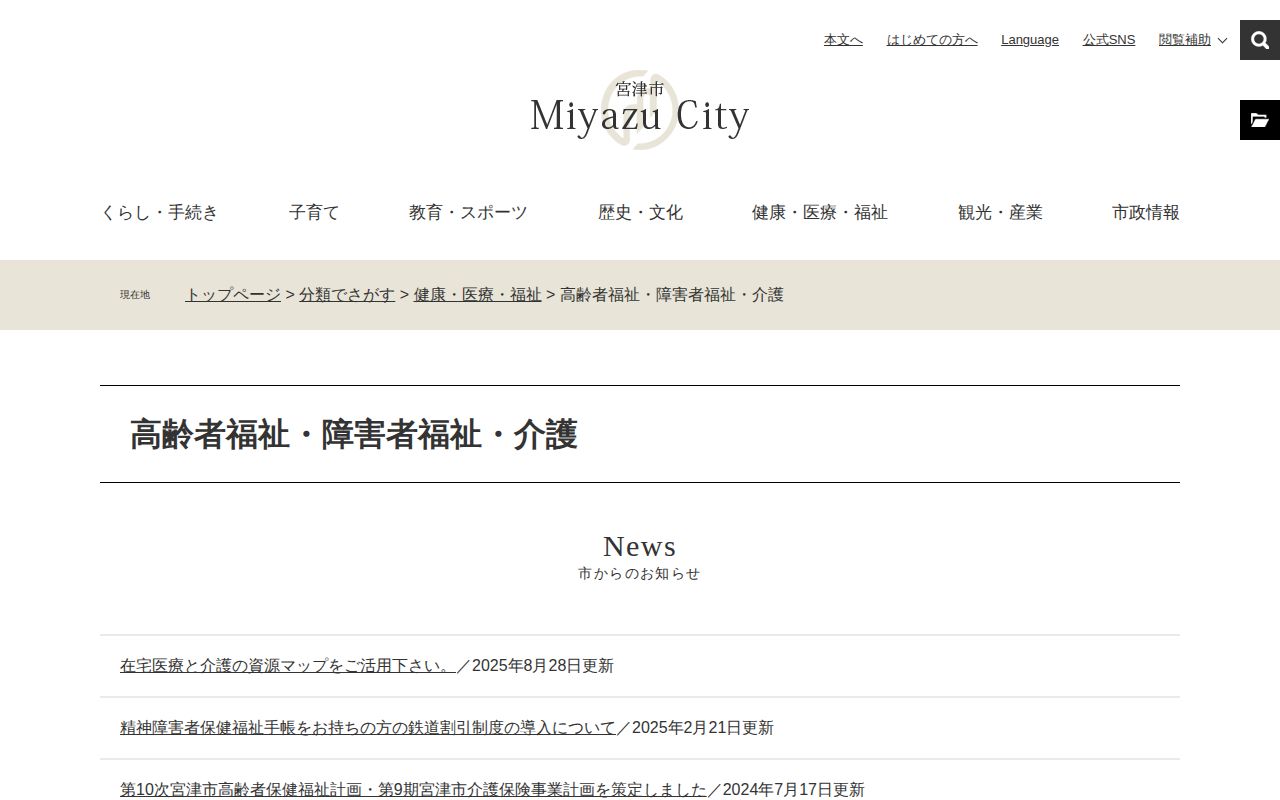Click the 2025年2月21日更新 date text

[703, 728]
